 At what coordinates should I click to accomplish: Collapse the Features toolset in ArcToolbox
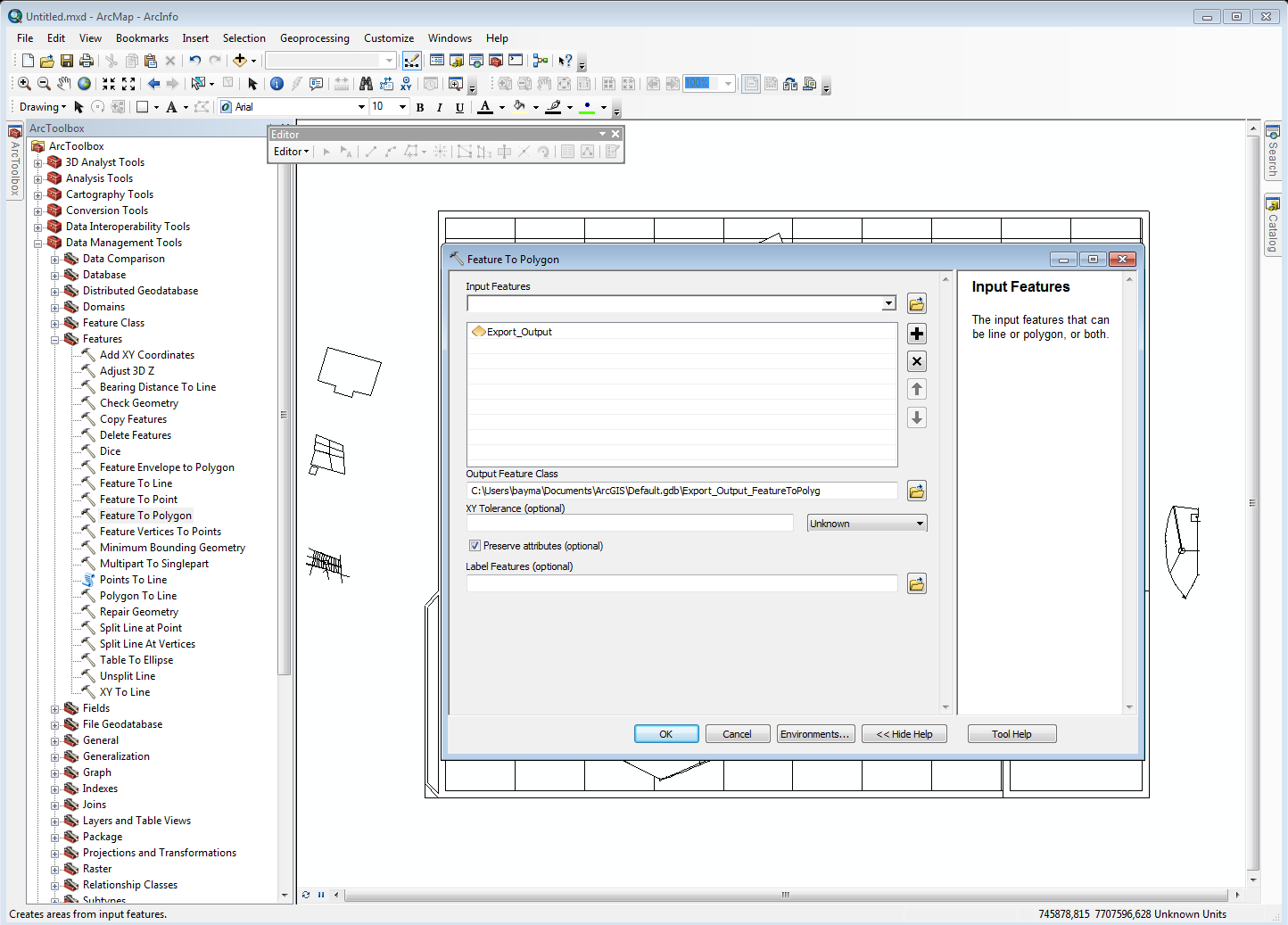point(55,340)
